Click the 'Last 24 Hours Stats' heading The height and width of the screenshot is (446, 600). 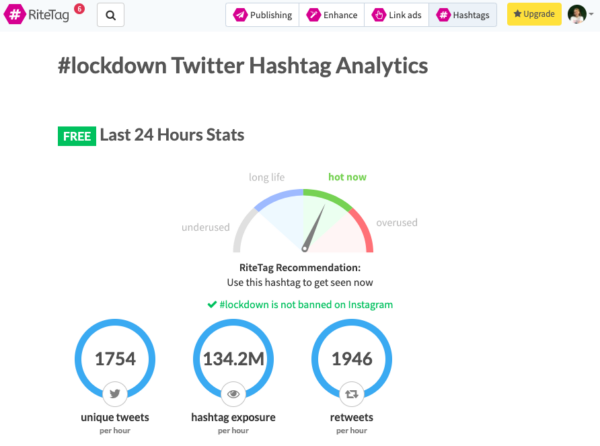[172, 135]
